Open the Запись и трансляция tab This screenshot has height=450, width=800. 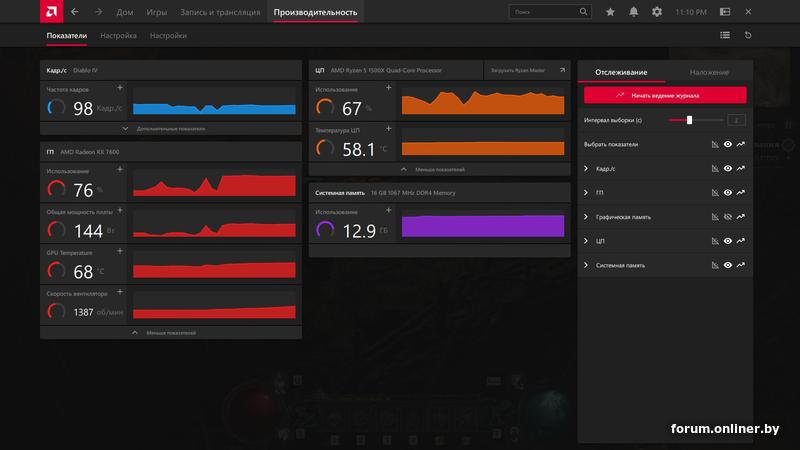click(x=220, y=12)
